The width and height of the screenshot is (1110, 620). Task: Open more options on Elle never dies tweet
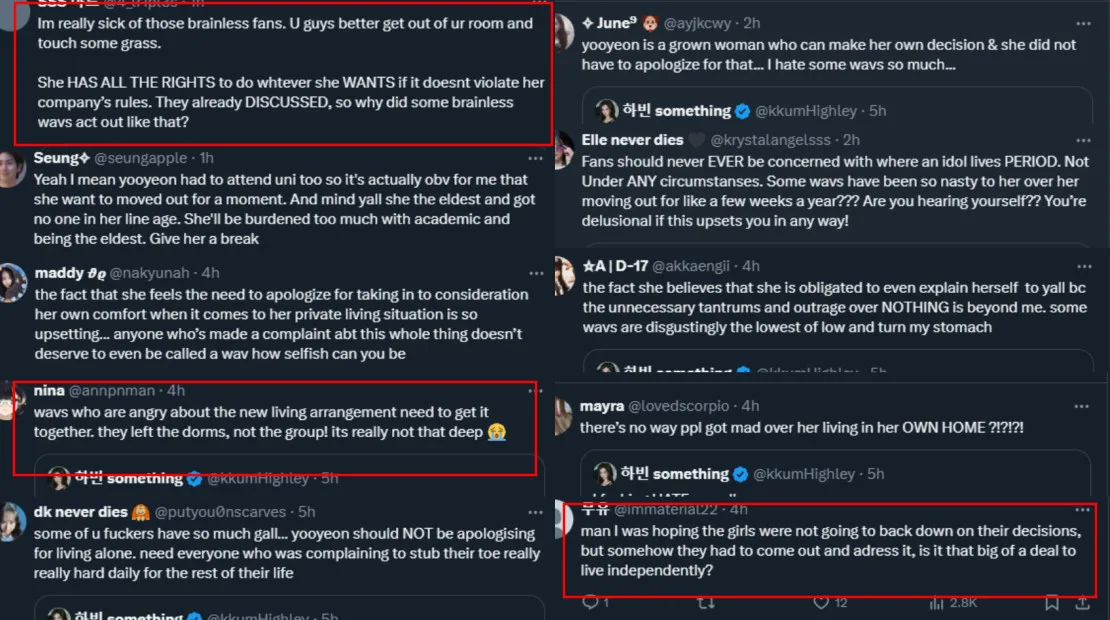(x=1082, y=141)
